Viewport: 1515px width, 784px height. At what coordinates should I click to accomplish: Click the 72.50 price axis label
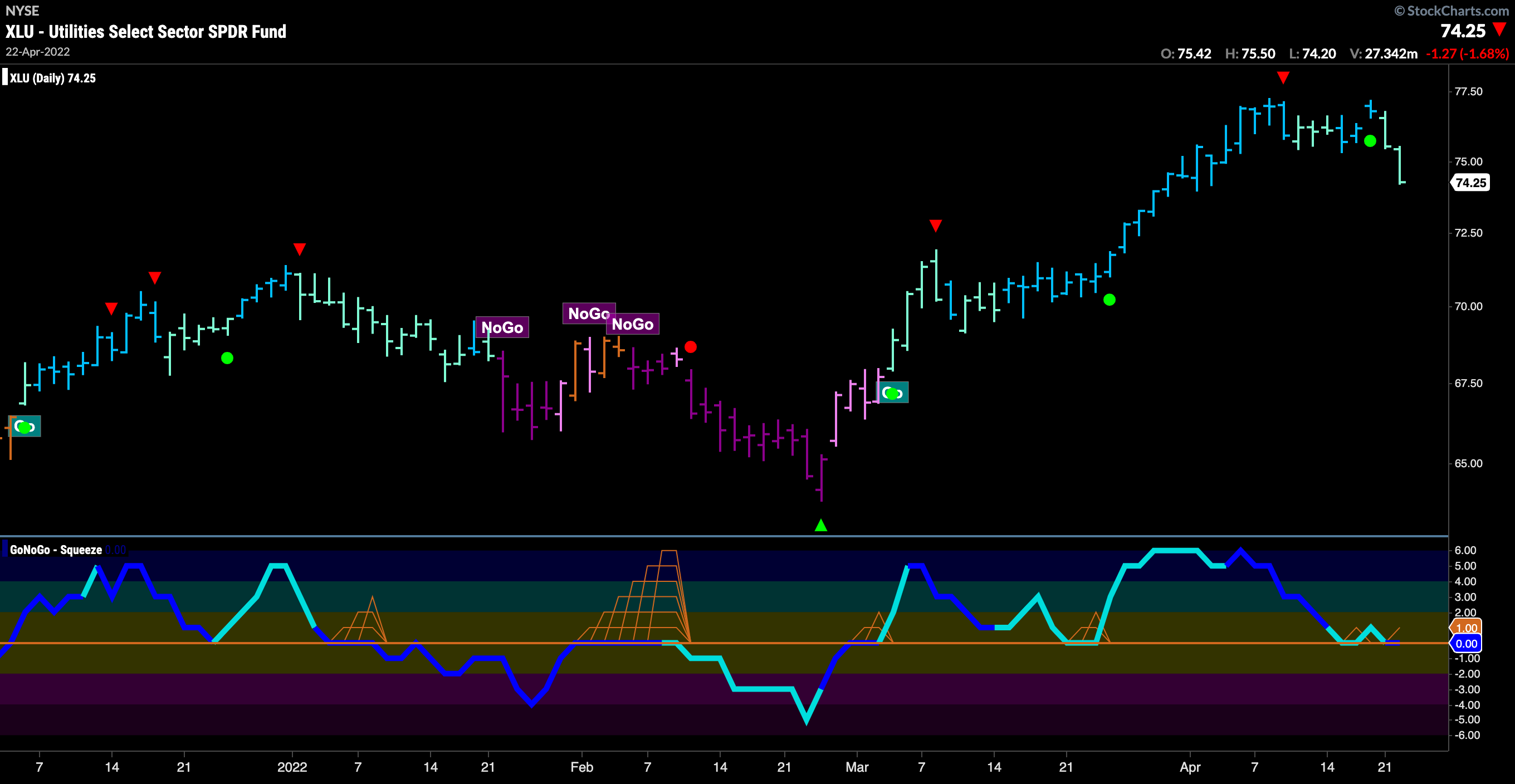point(1469,233)
